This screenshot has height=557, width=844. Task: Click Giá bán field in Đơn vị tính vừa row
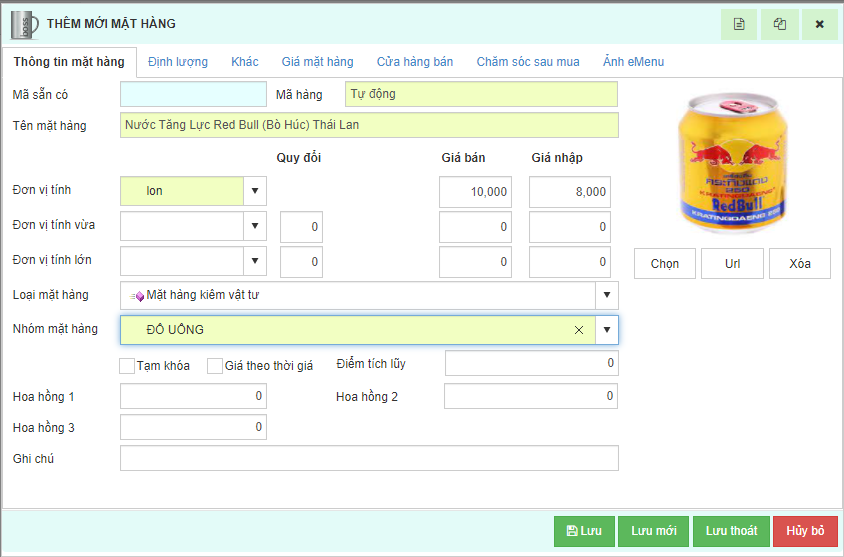(475, 227)
